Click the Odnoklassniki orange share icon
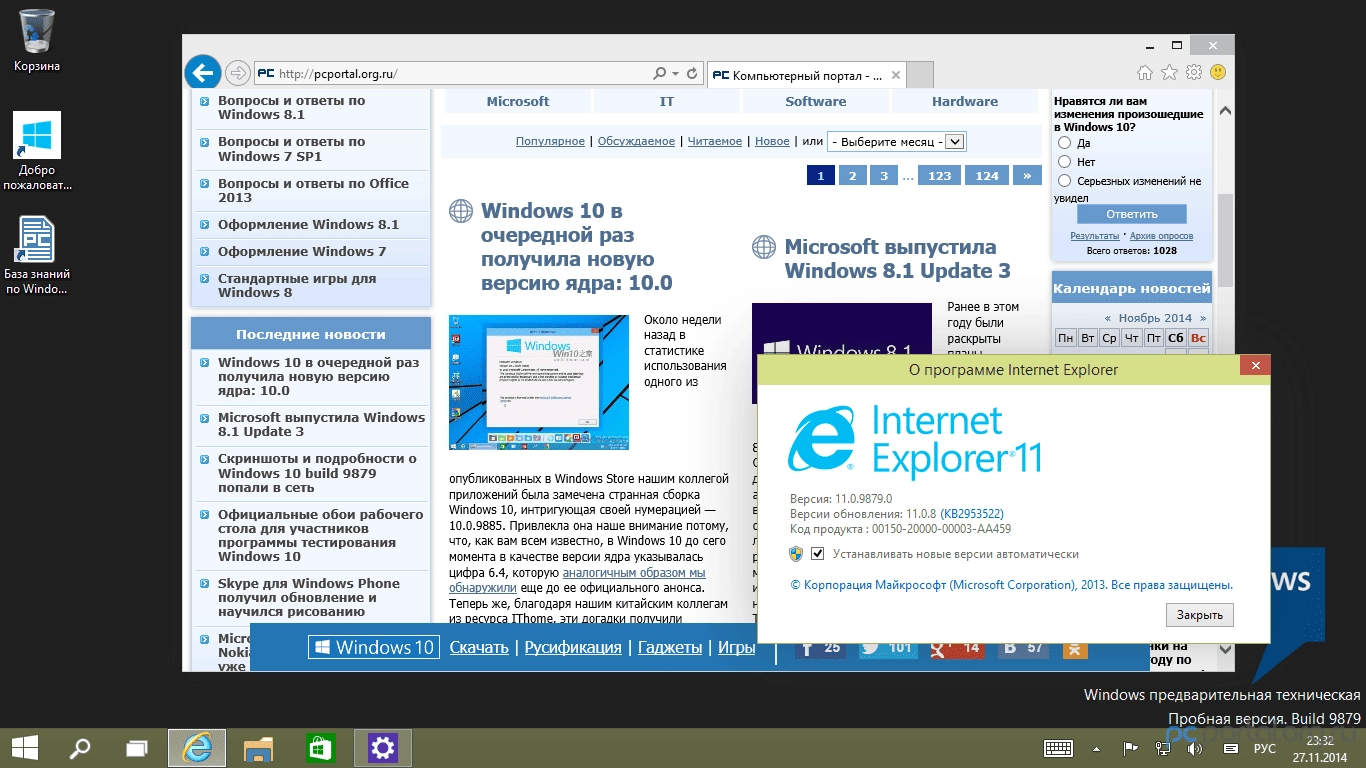 1074,648
